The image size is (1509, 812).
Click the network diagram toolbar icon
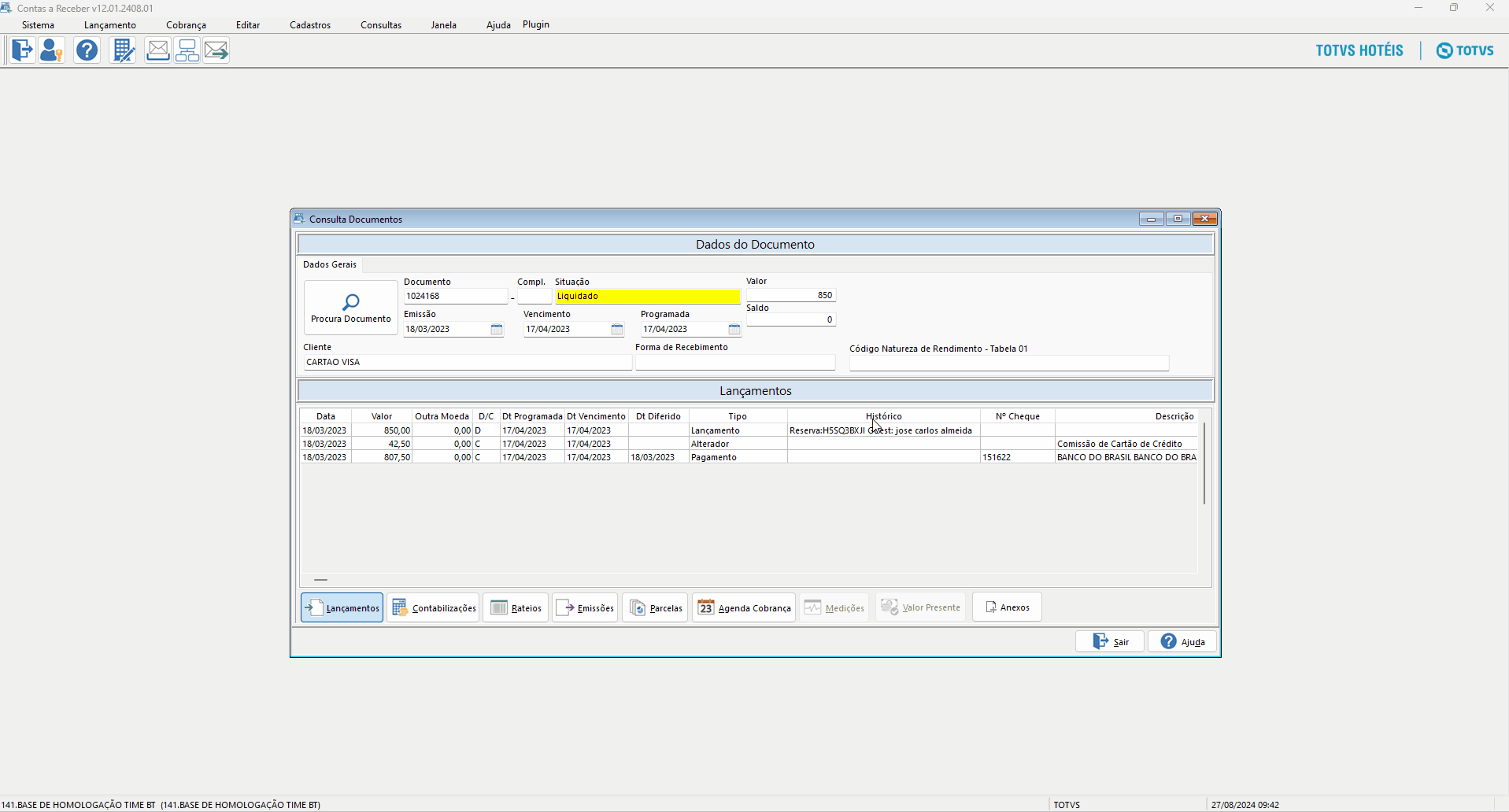(187, 50)
